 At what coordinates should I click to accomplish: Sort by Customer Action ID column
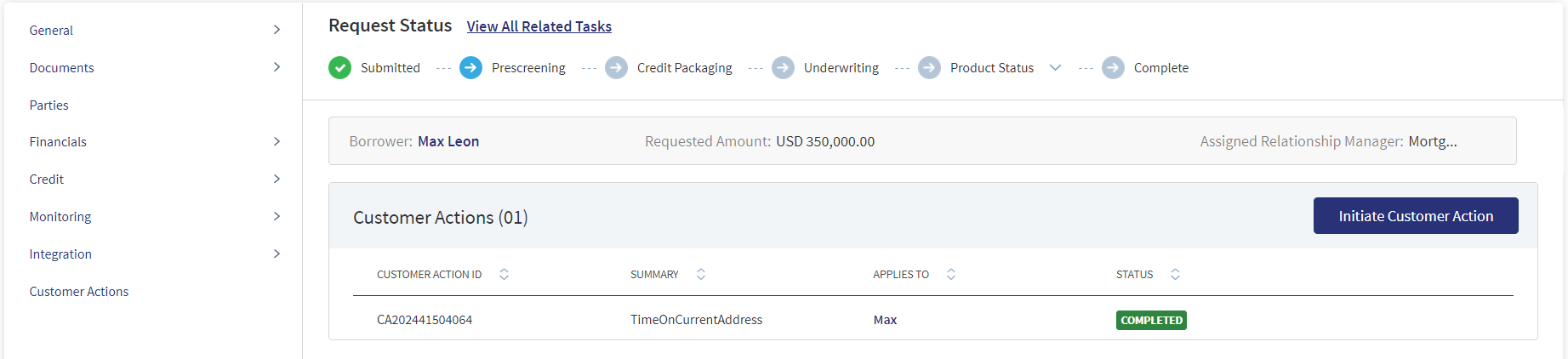coord(504,274)
